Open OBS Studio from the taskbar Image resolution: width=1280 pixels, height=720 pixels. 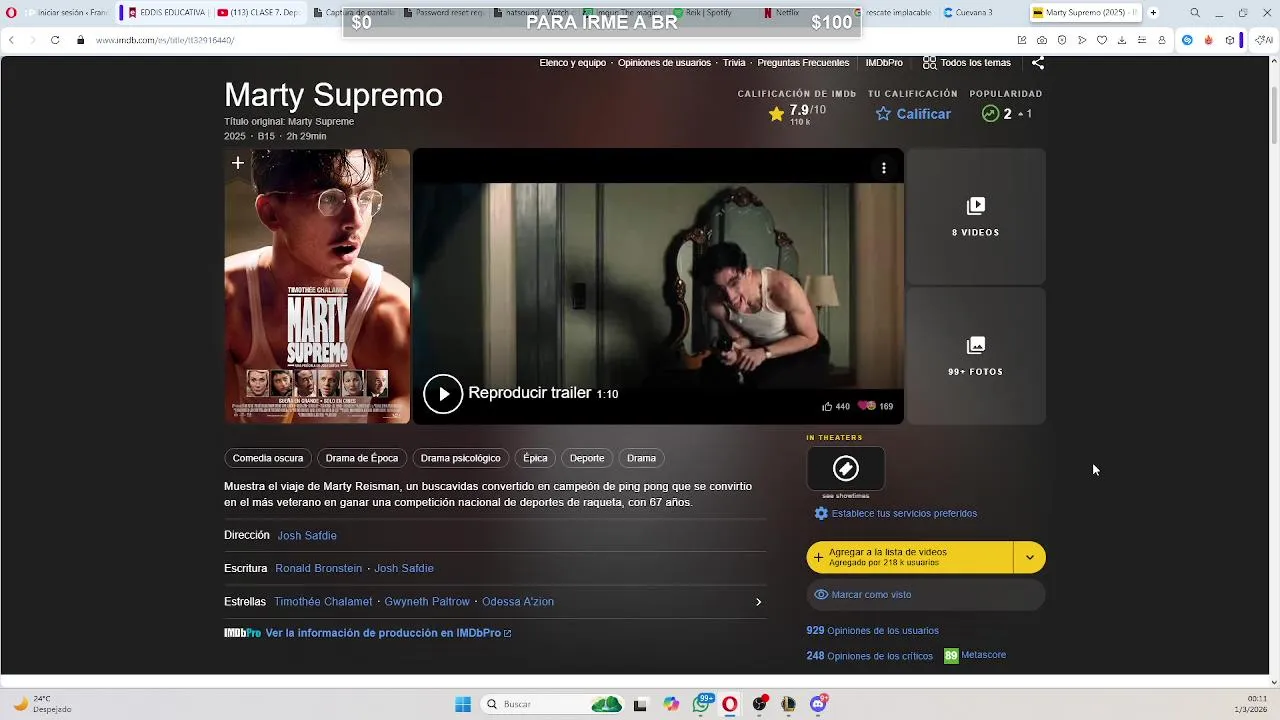(760, 704)
